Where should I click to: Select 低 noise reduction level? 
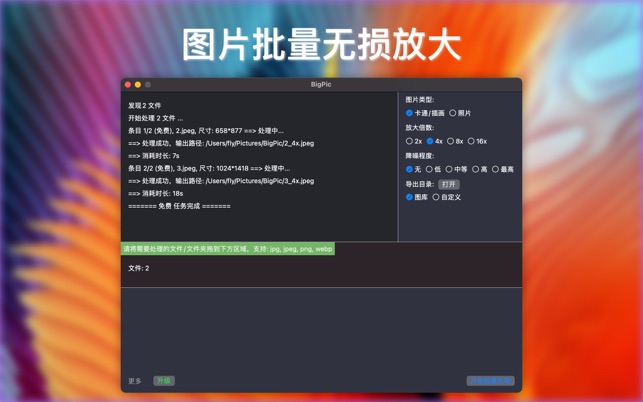pyautogui.click(x=429, y=169)
